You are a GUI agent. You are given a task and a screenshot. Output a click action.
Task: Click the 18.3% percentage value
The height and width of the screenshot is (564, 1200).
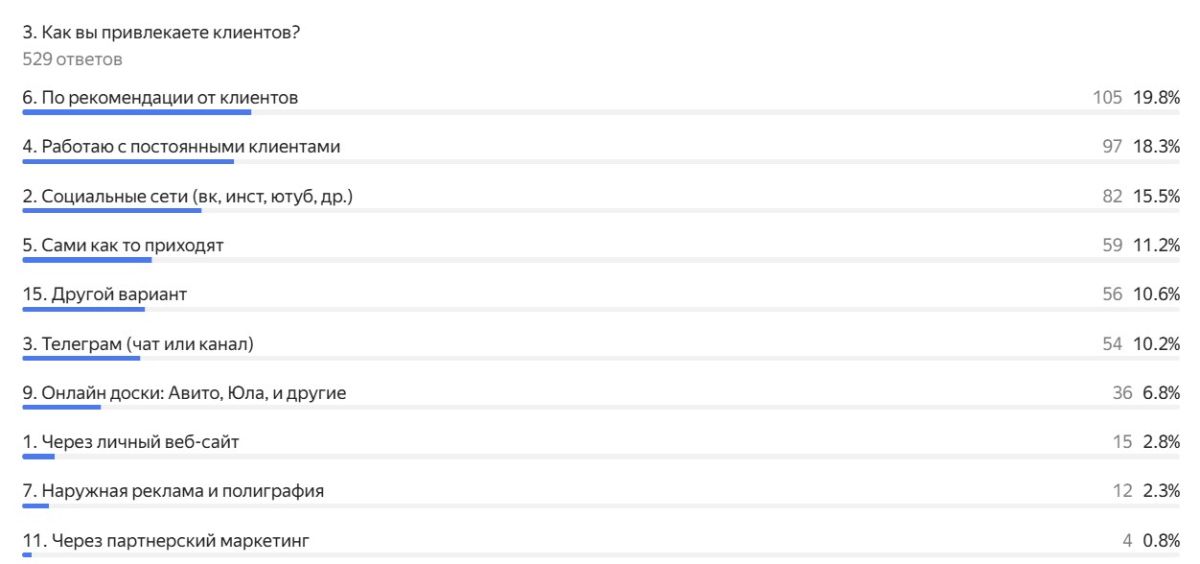coord(1157,147)
